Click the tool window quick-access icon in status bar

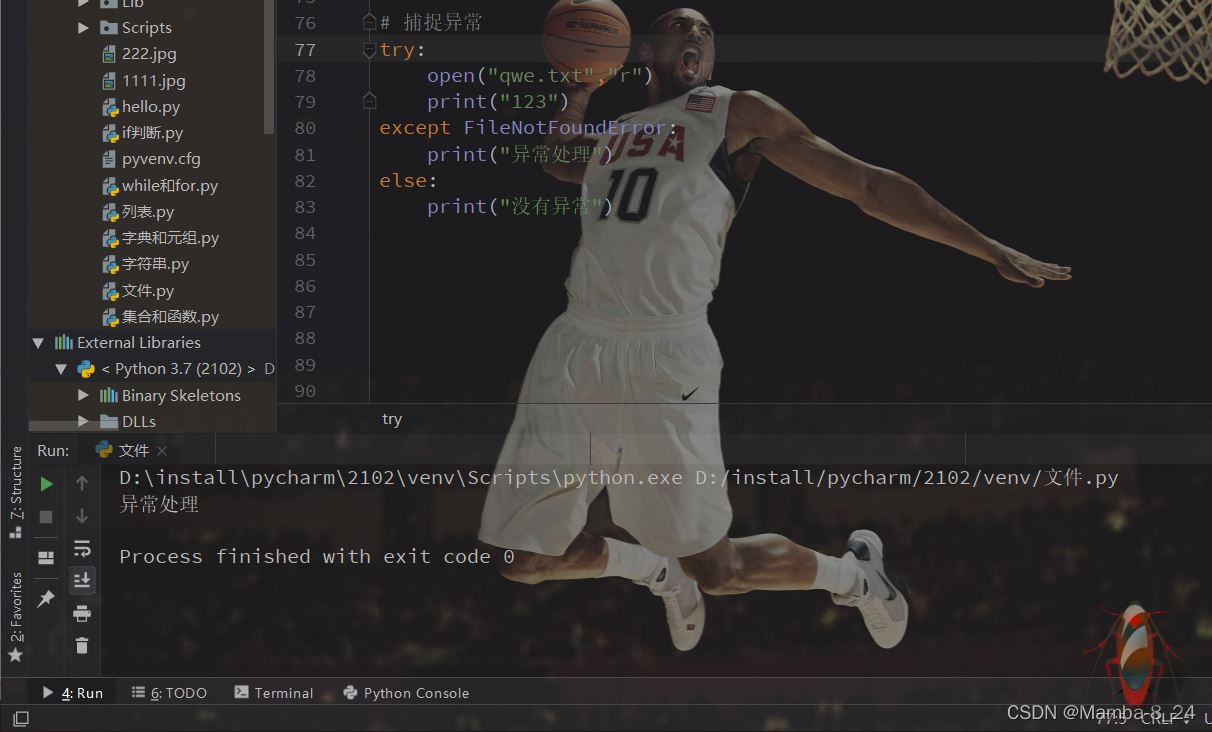[20, 718]
